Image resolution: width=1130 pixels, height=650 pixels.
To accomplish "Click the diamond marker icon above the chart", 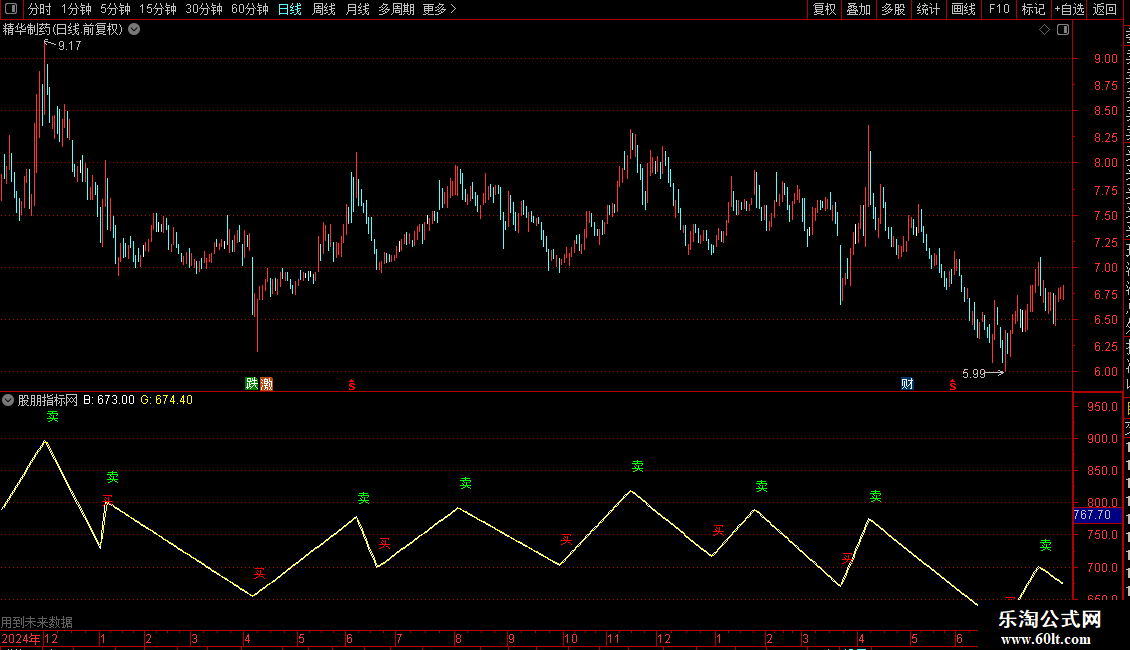I will tap(1044, 30).
